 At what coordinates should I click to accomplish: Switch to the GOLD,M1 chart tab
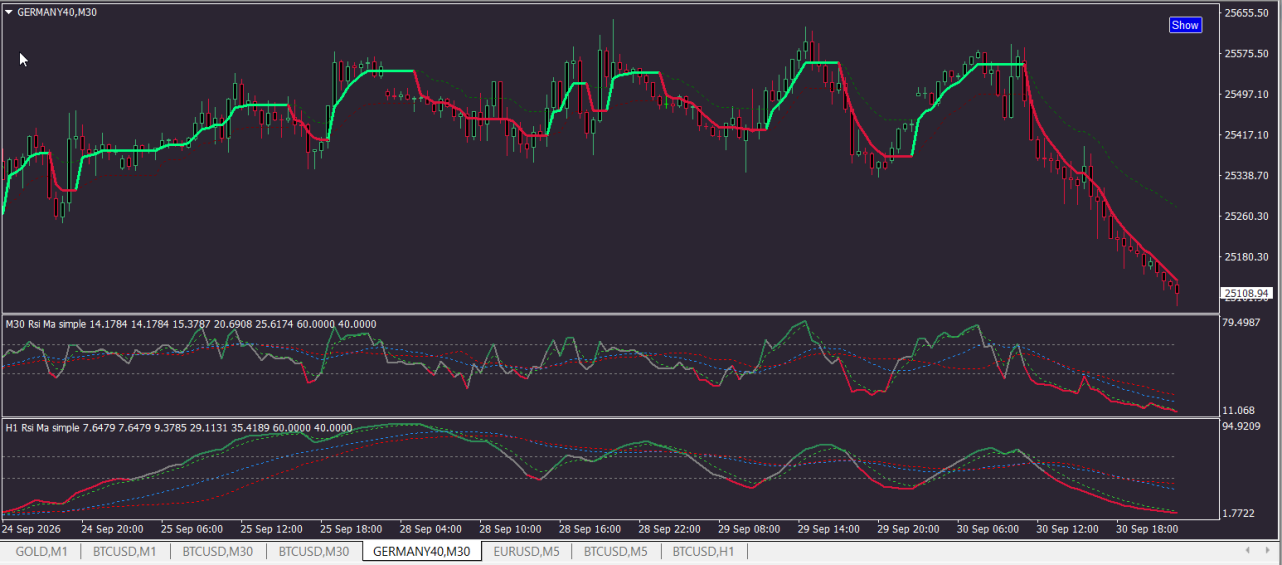coord(42,551)
